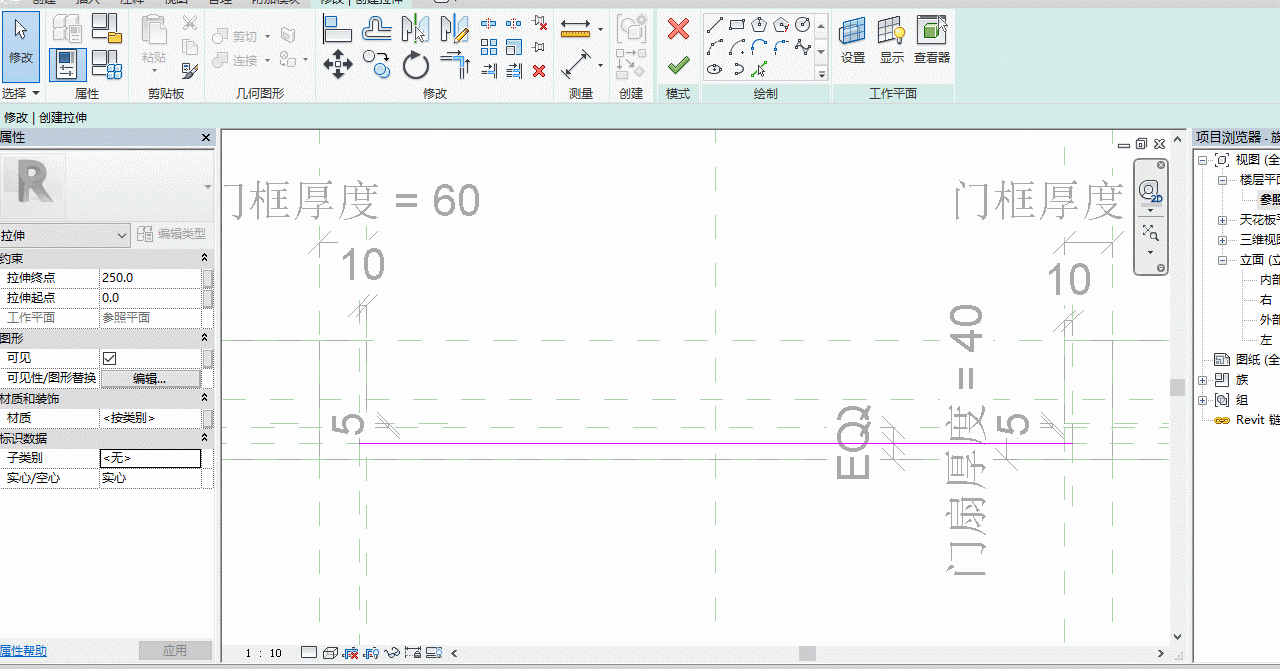Select the Offset tool icon
1280x669 pixels.
[377, 28]
